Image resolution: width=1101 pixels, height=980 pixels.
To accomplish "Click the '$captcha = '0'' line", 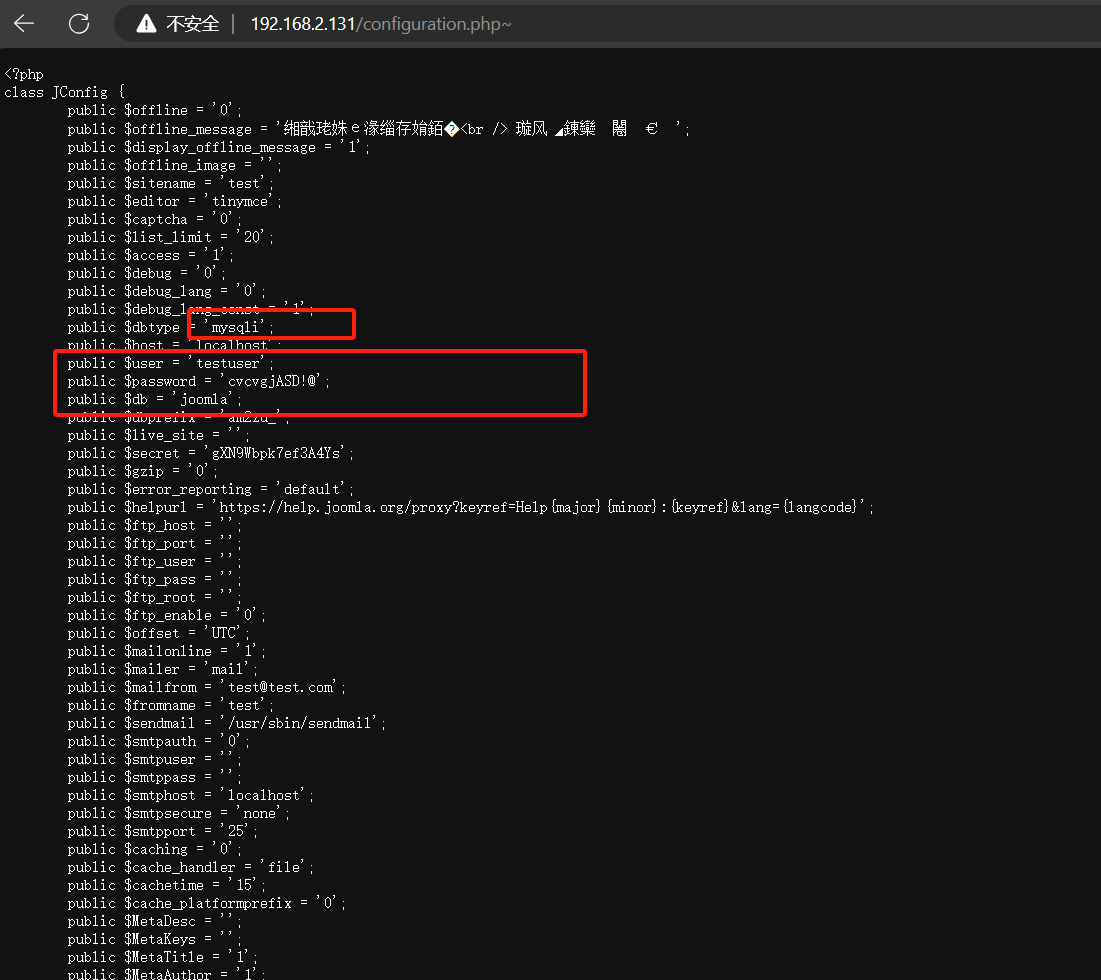I will (154, 219).
